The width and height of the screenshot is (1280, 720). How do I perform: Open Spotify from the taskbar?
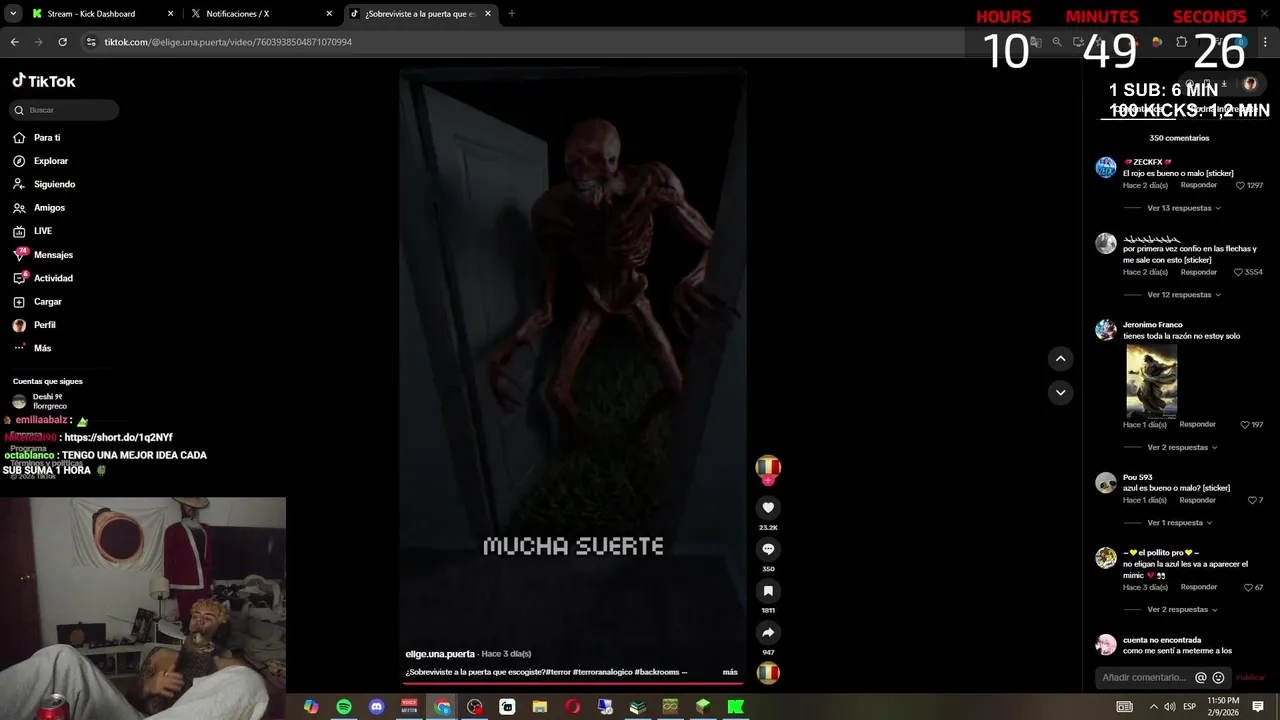tap(344, 707)
